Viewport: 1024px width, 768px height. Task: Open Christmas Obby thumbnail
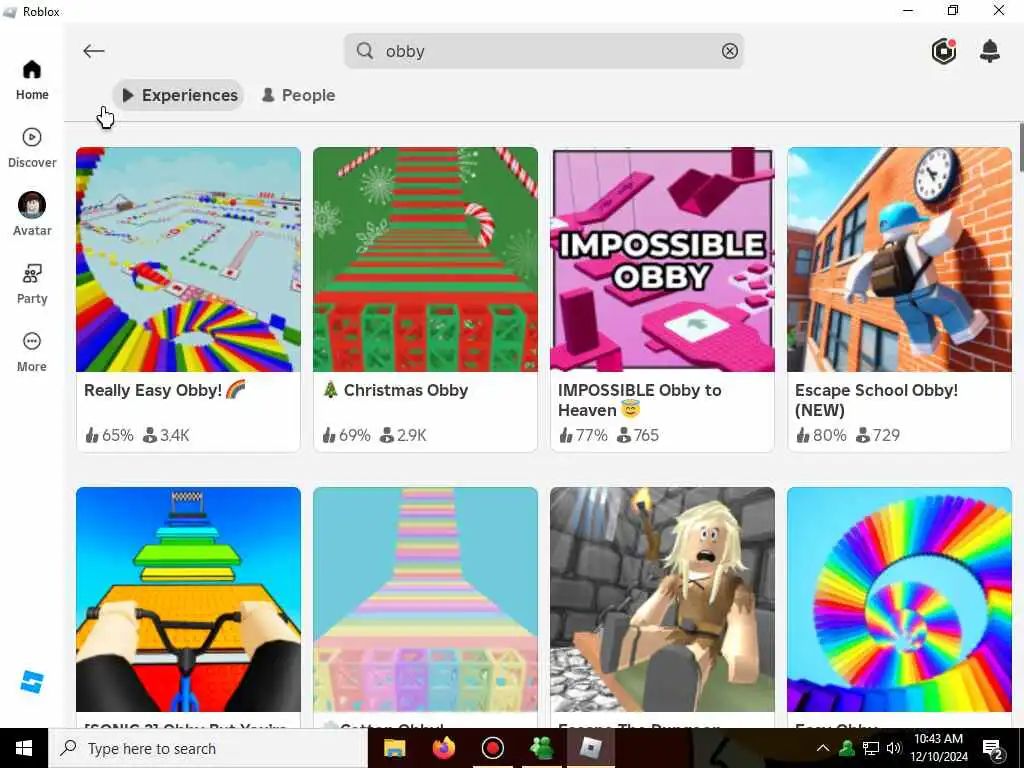(x=426, y=259)
